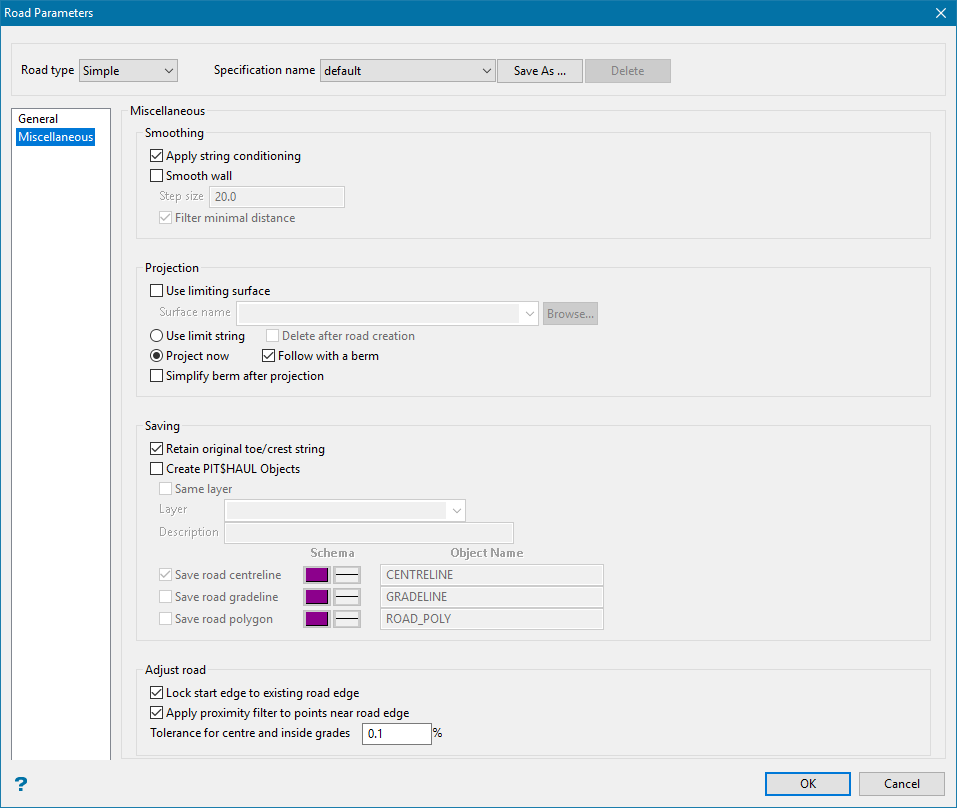Cancel the Road Parameters dialog

[x=901, y=784]
